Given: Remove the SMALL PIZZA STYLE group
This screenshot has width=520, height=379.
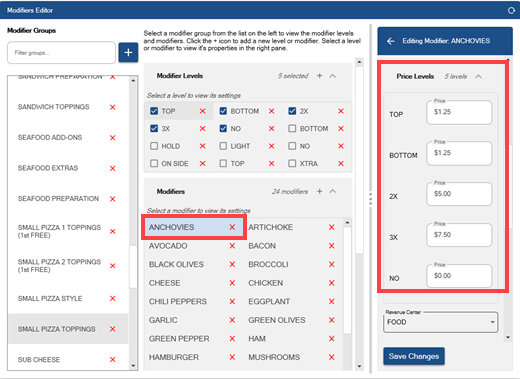Looking at the screenshot, I should pos(113,298).
